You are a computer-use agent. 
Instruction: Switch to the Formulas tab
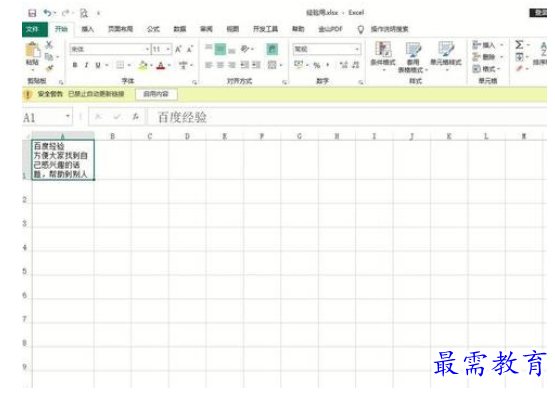coord(153,29)
